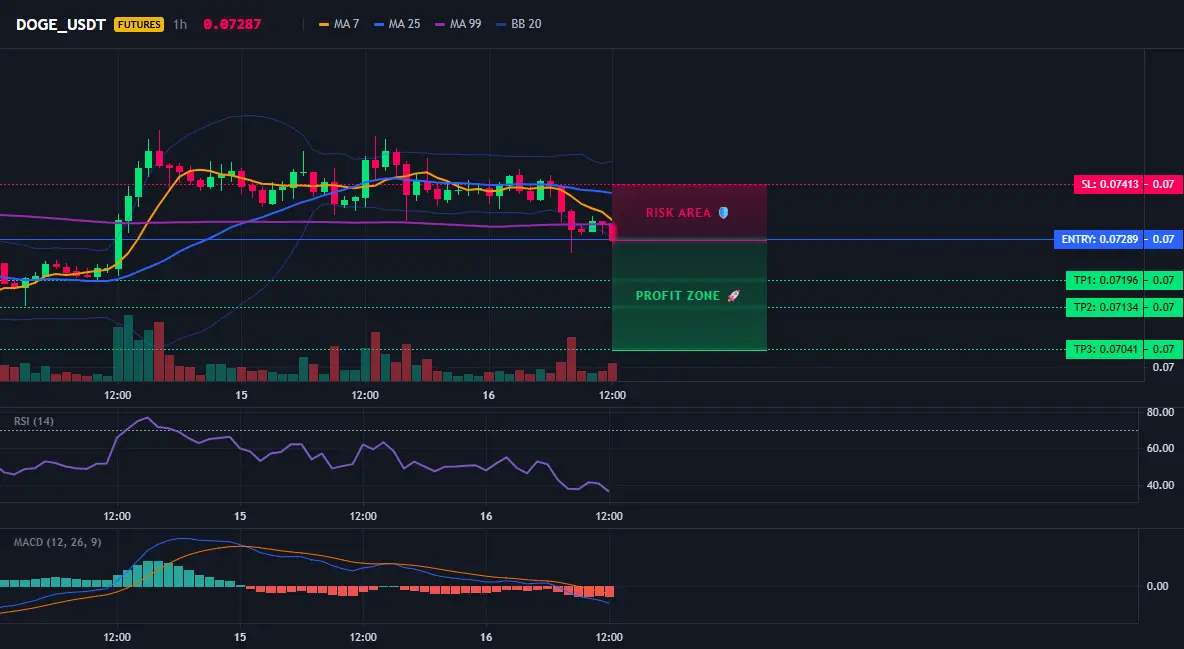
Task: Click the 16 date marker under price chart
Action: pos(489,395)
